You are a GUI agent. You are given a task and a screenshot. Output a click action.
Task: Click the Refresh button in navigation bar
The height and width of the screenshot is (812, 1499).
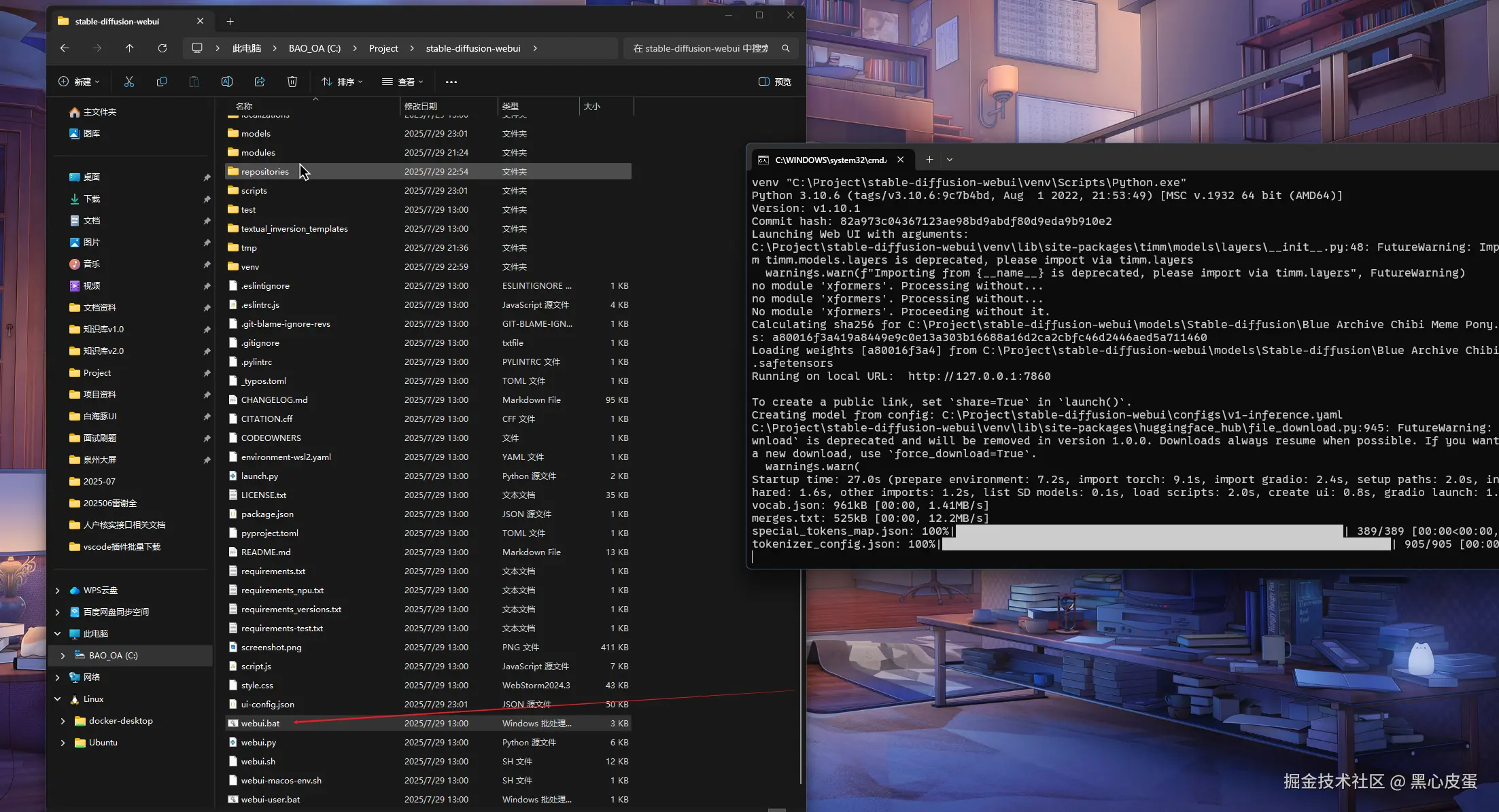(x=162, y=48)
